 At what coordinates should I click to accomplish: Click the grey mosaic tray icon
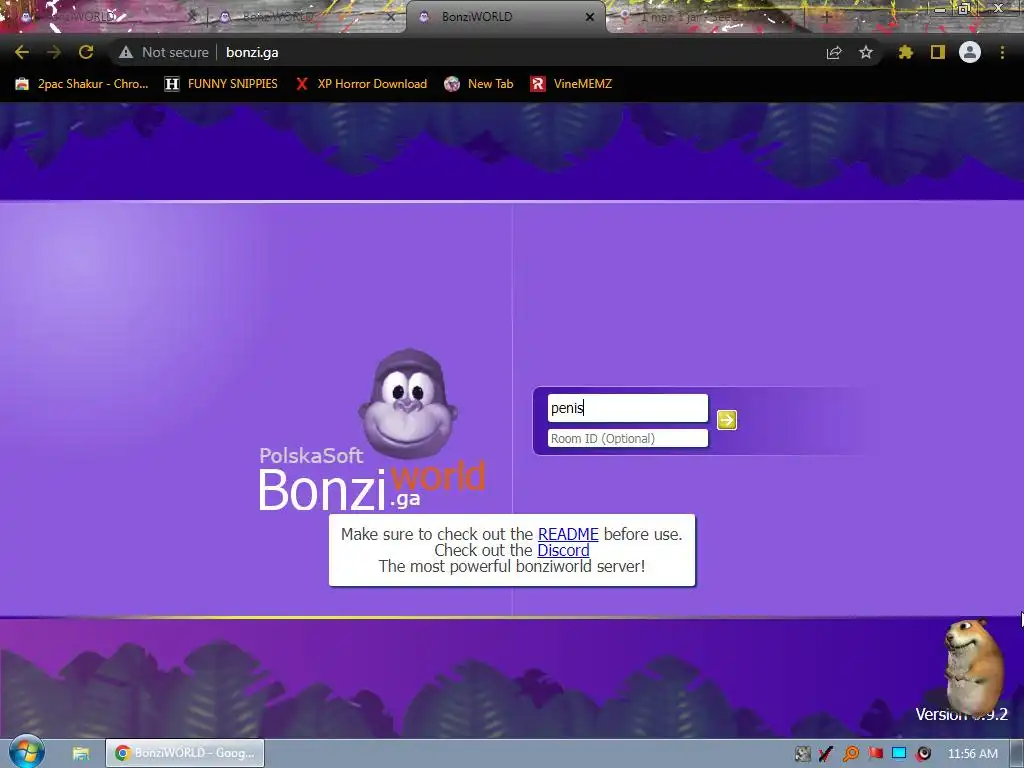tap(803, 754)
